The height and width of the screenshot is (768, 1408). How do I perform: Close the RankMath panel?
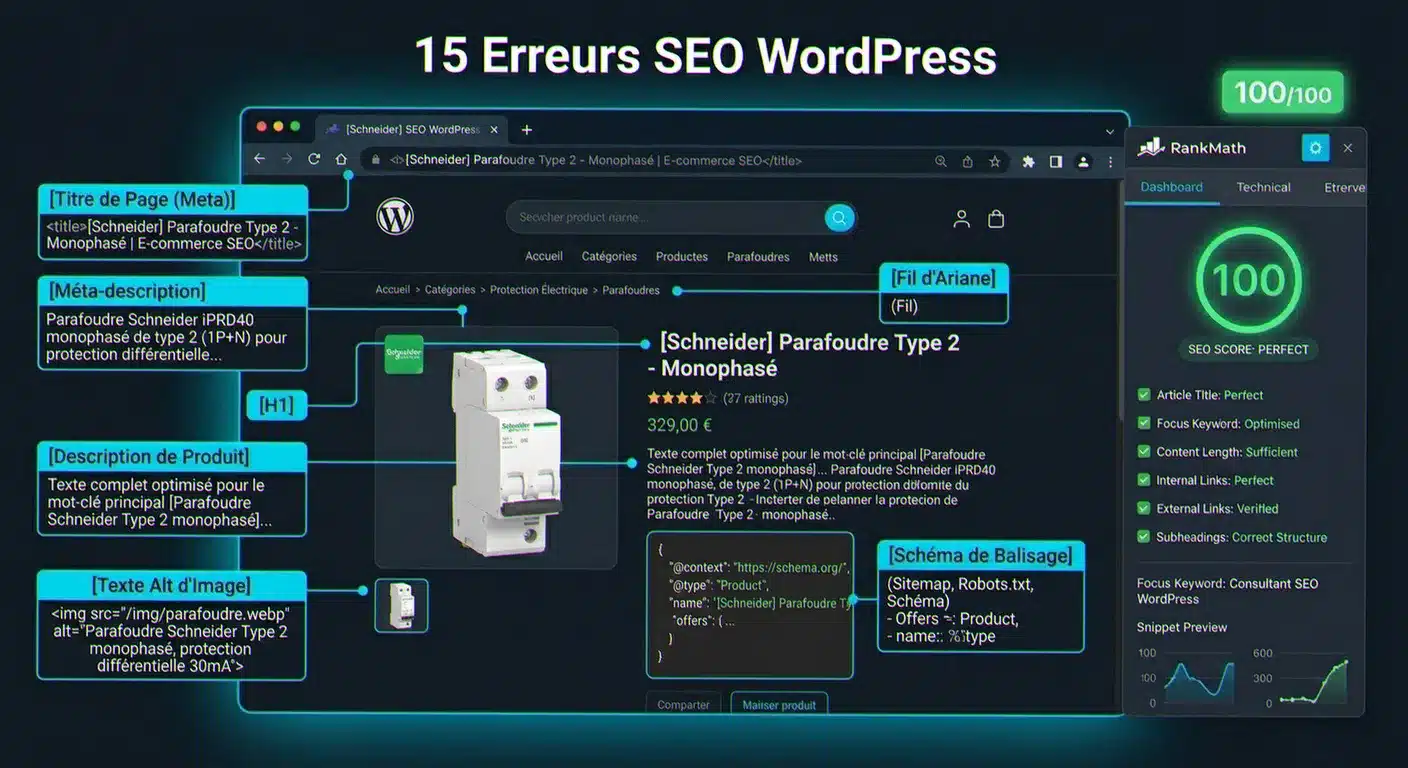pyautogui.click(x=1347, y=148)
